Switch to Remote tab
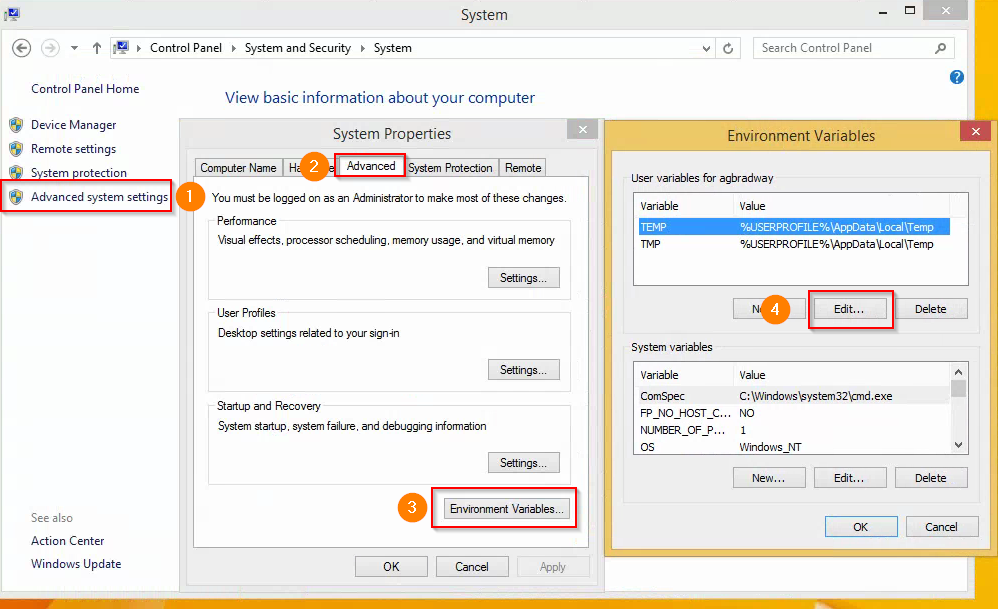998x609 pixels. click(x=523, y=167)
